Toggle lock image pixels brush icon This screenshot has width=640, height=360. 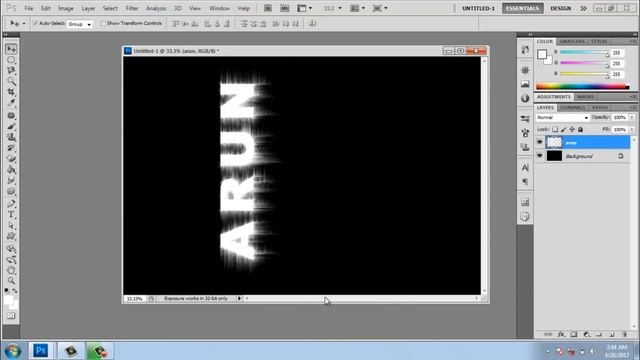[563, 129]
